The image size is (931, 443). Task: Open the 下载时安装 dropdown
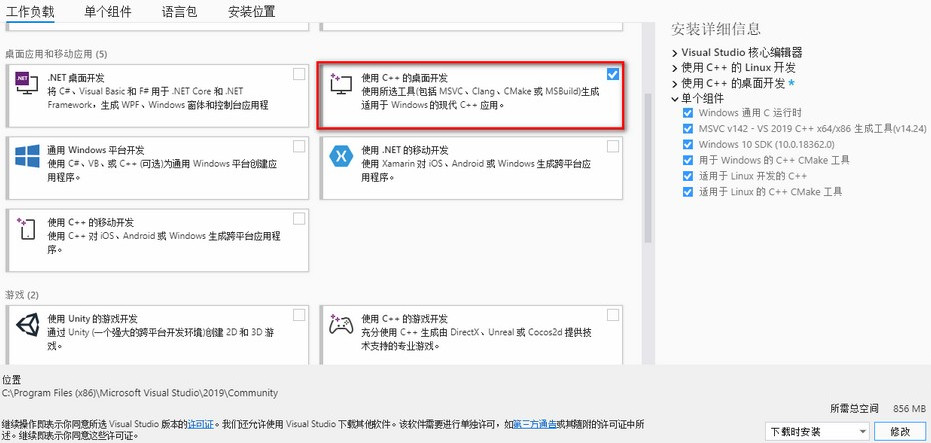[x=809, y=432]
